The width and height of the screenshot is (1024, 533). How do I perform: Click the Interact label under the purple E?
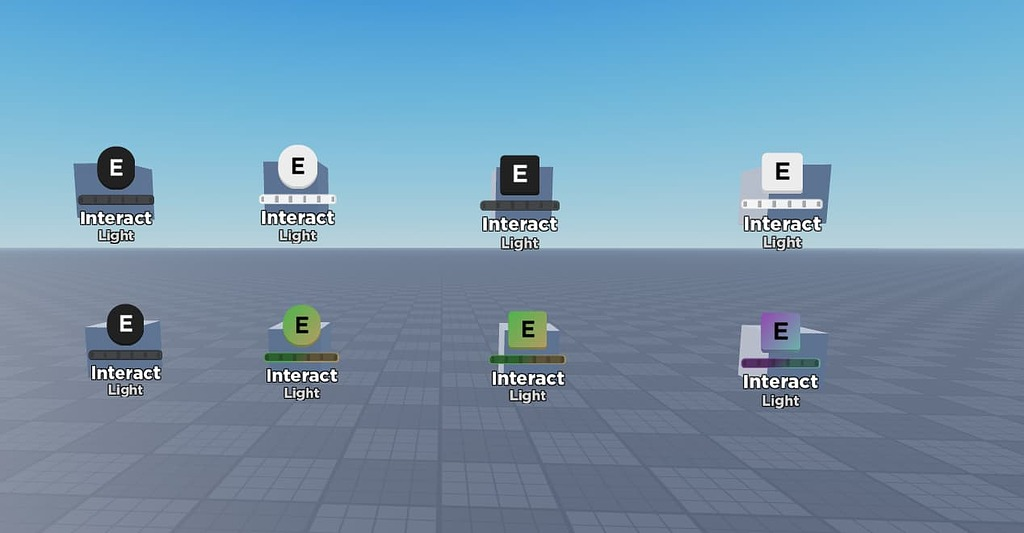point(780,381)
